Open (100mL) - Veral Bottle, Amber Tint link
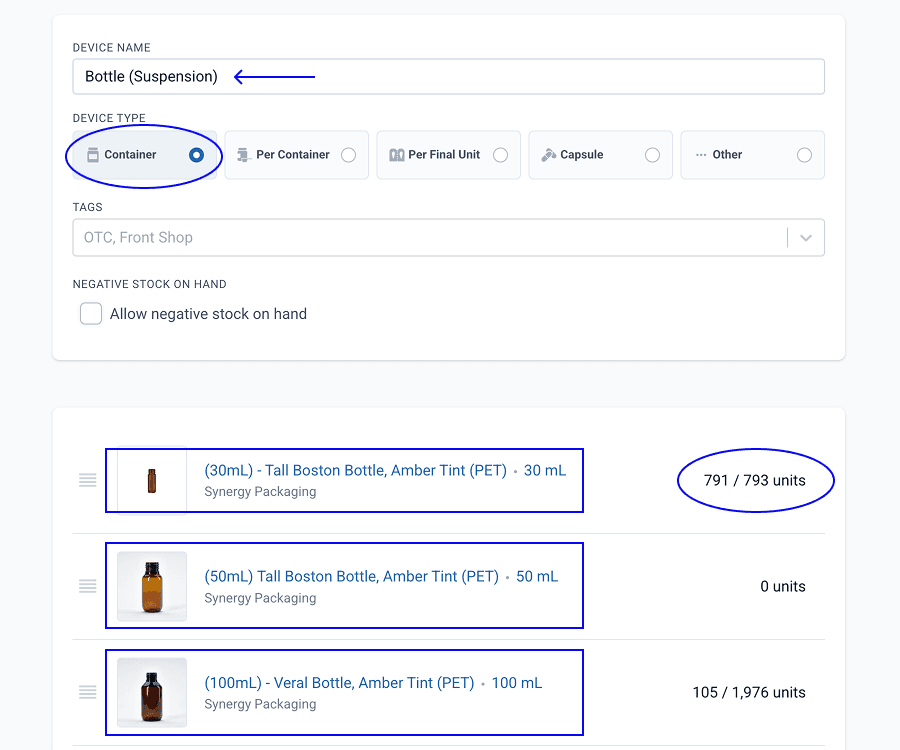Image resolution: width=900 pixels, height=750 pixels. (x=339, y=683)
